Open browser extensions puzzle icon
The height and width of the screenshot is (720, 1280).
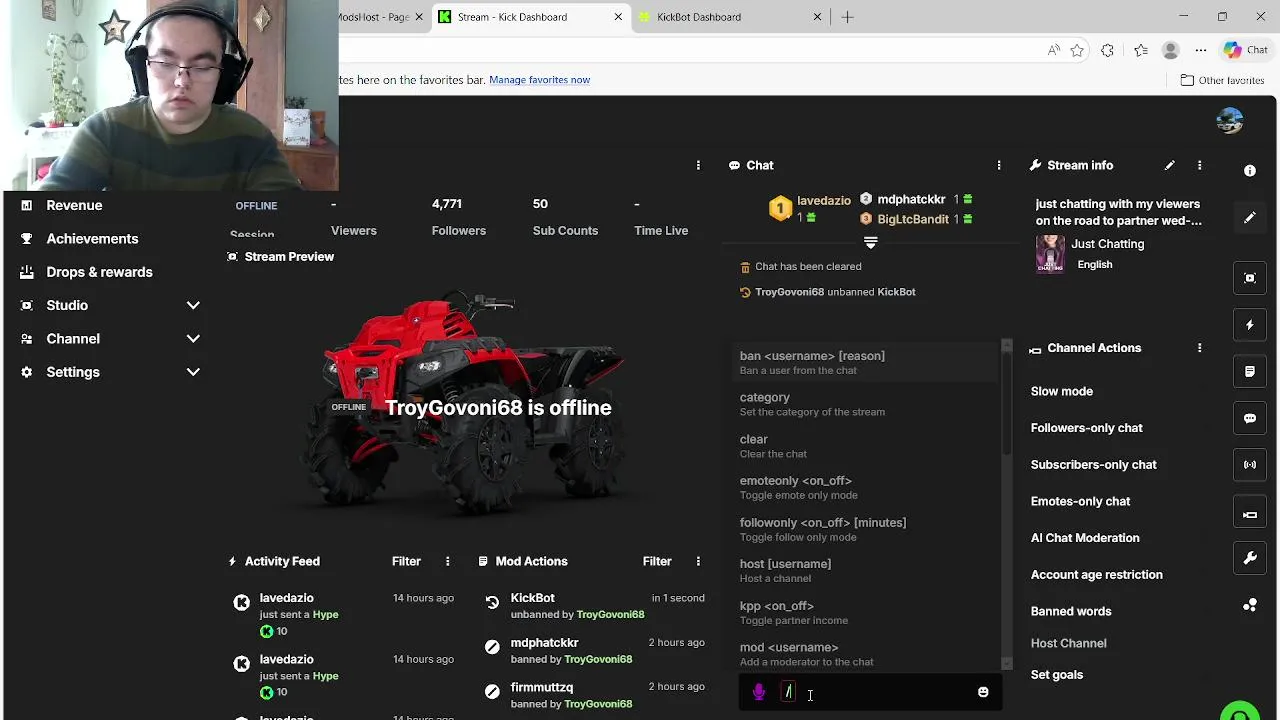(1107, 50)
